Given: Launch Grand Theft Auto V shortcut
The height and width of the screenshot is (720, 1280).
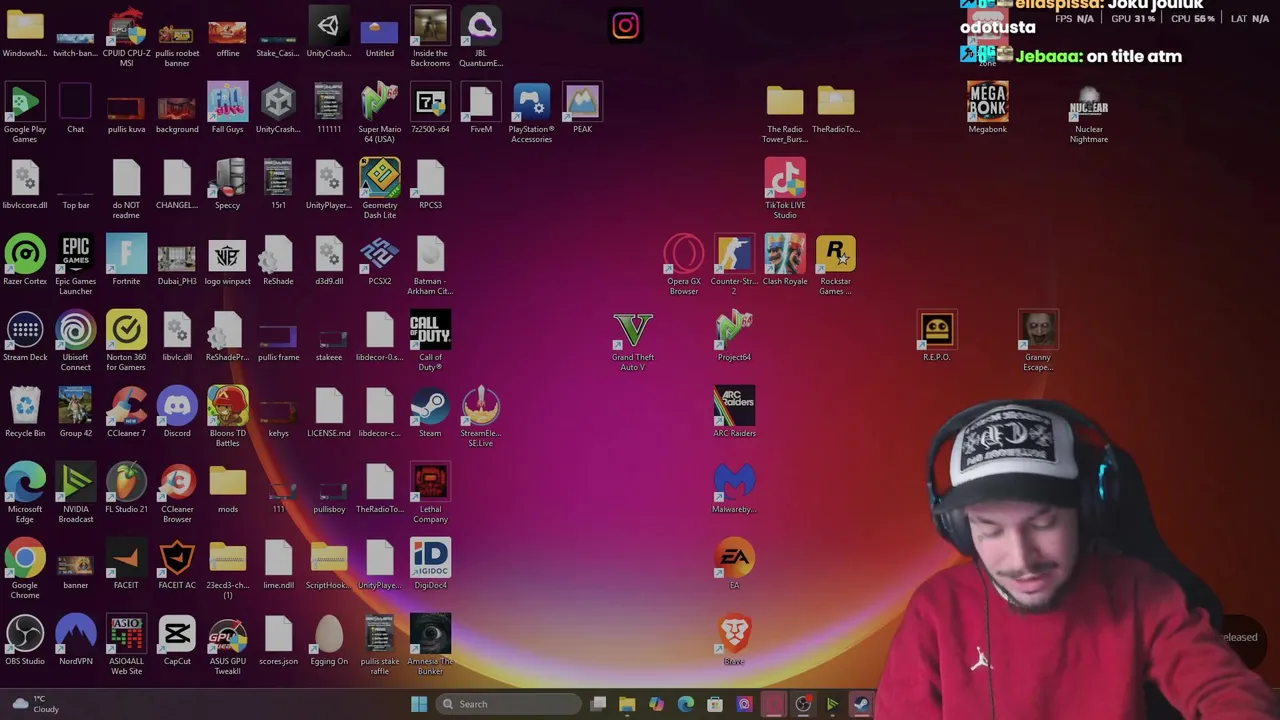Looking at the screenshot, I should [632, 341].
